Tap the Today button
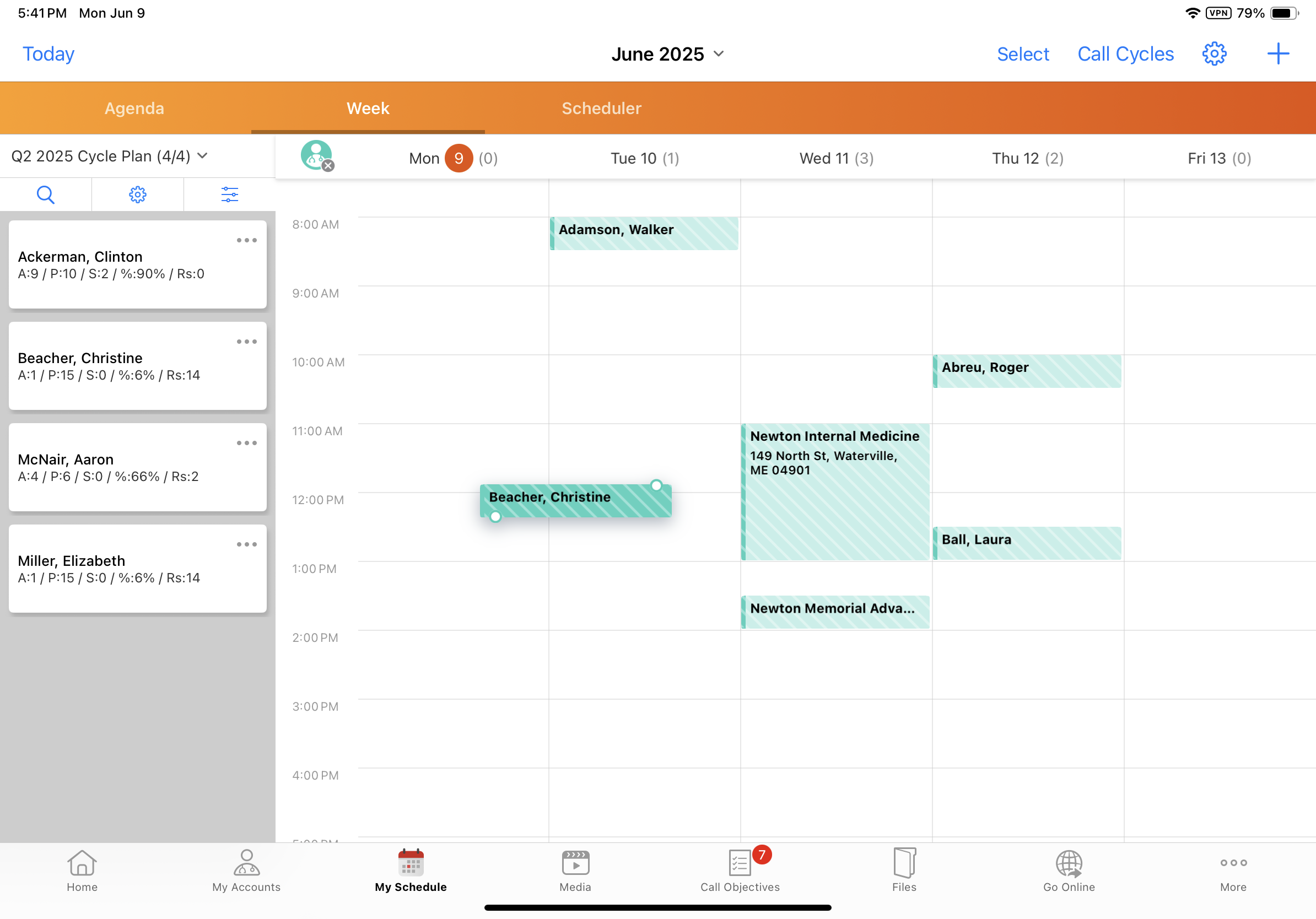The image size is (1316, 919). (48, 54)
